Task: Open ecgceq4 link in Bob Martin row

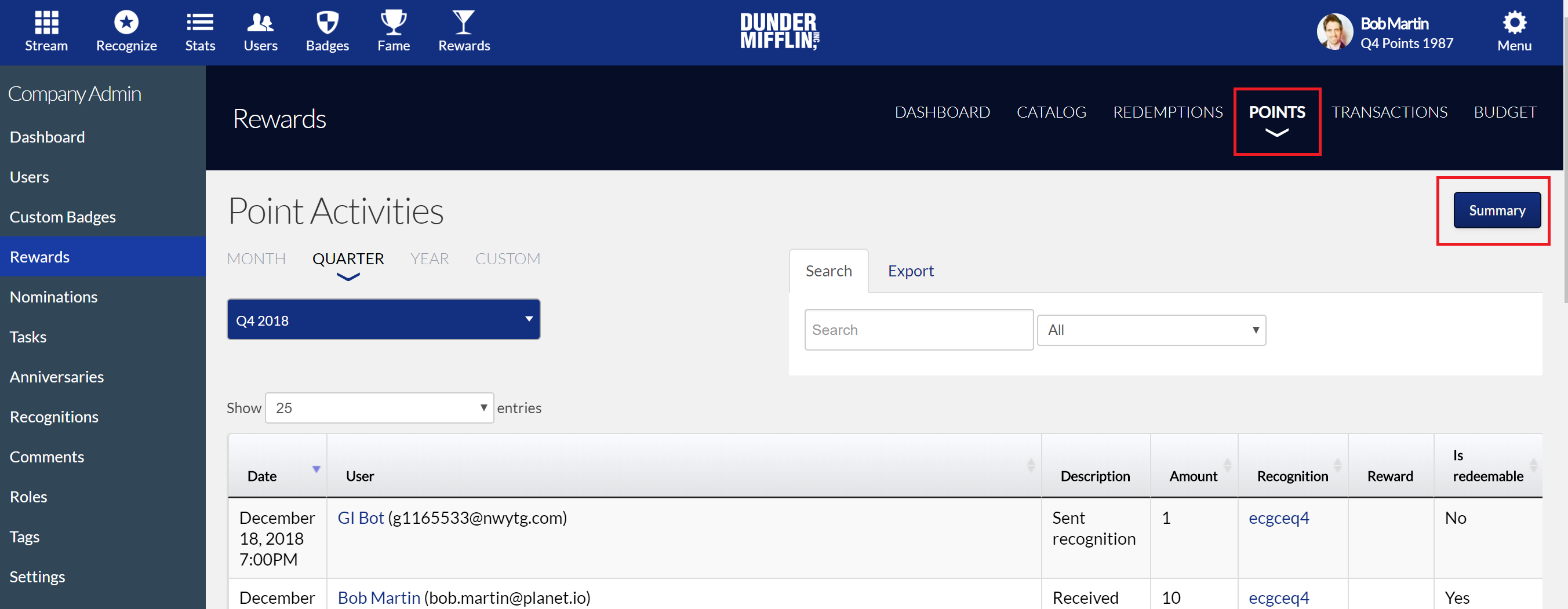Action: coord(1278,597)
